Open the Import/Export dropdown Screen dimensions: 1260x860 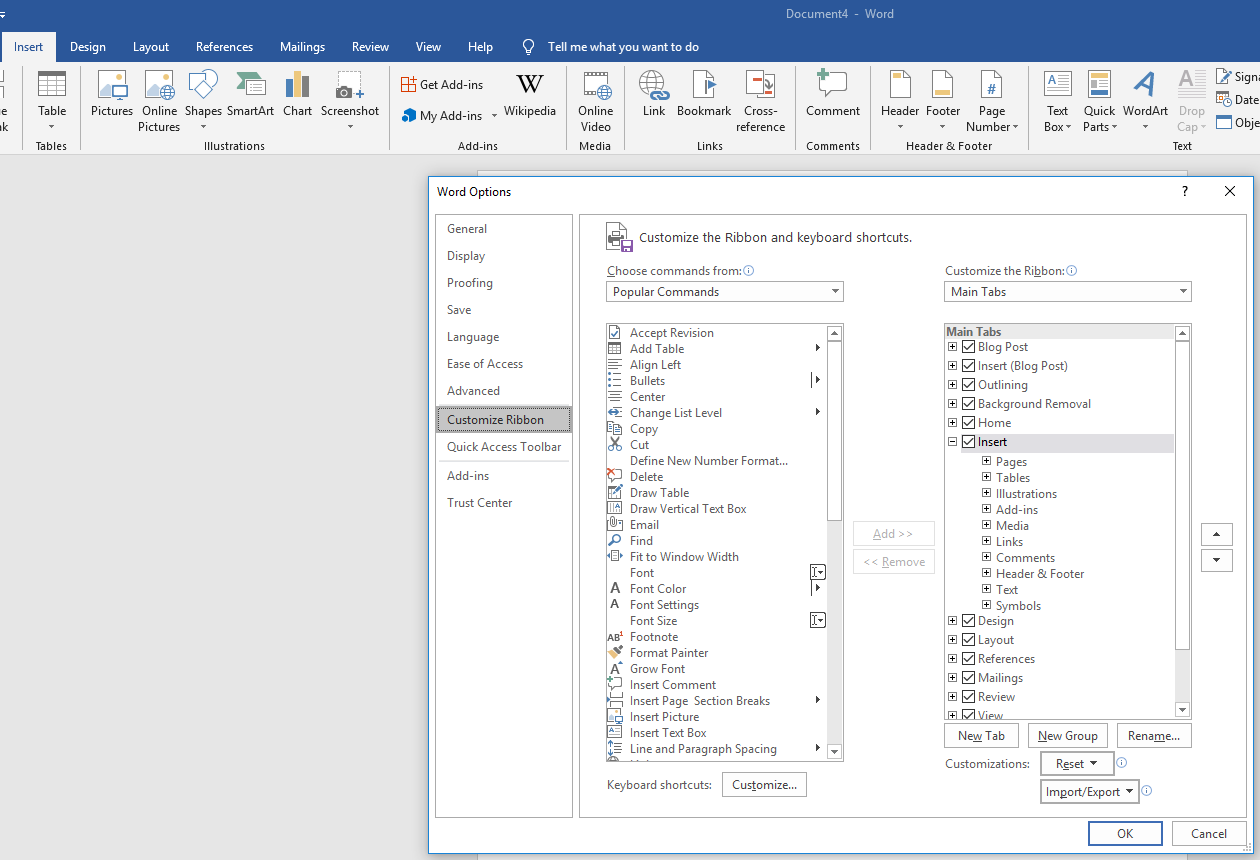pos(1090,792)
